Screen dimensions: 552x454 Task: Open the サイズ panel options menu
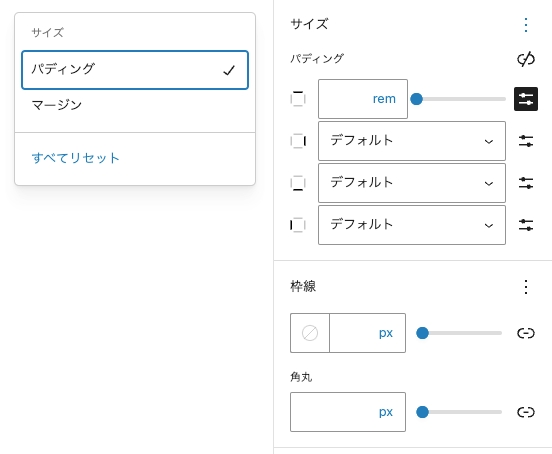click(x=526, y=25)
